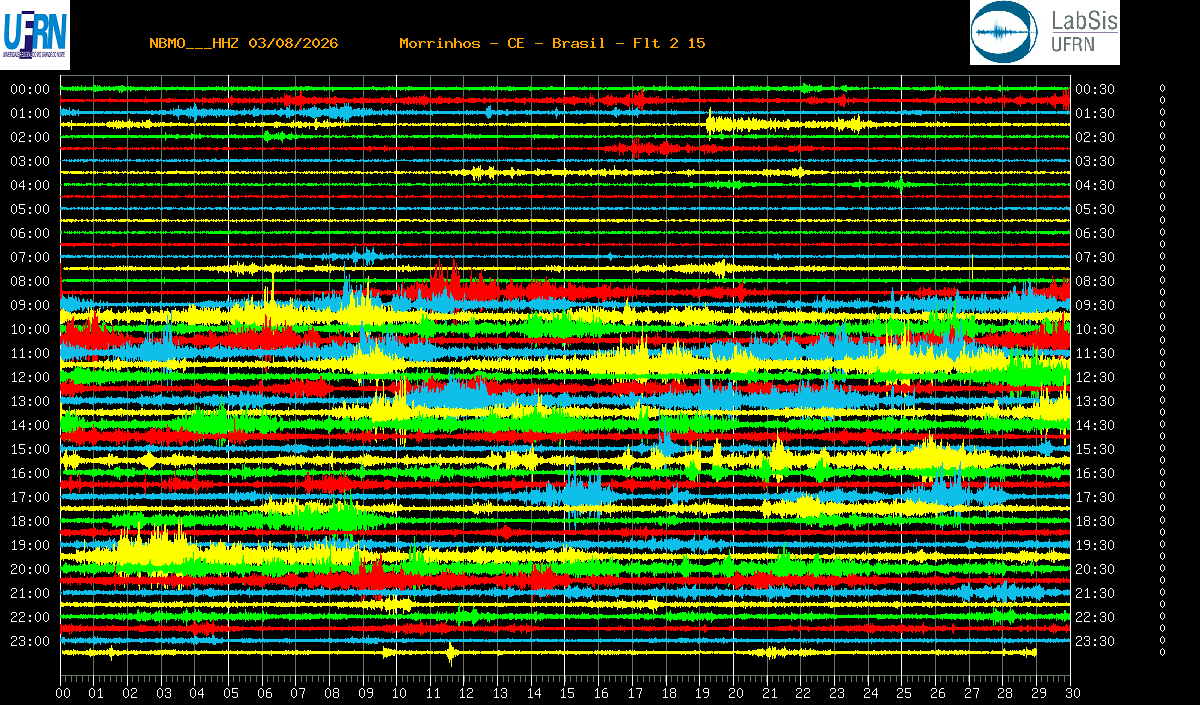This screenshot has width=1200, height=705.
Task: Select the 07:30 half-hour label
Action: coord(1094,257)
